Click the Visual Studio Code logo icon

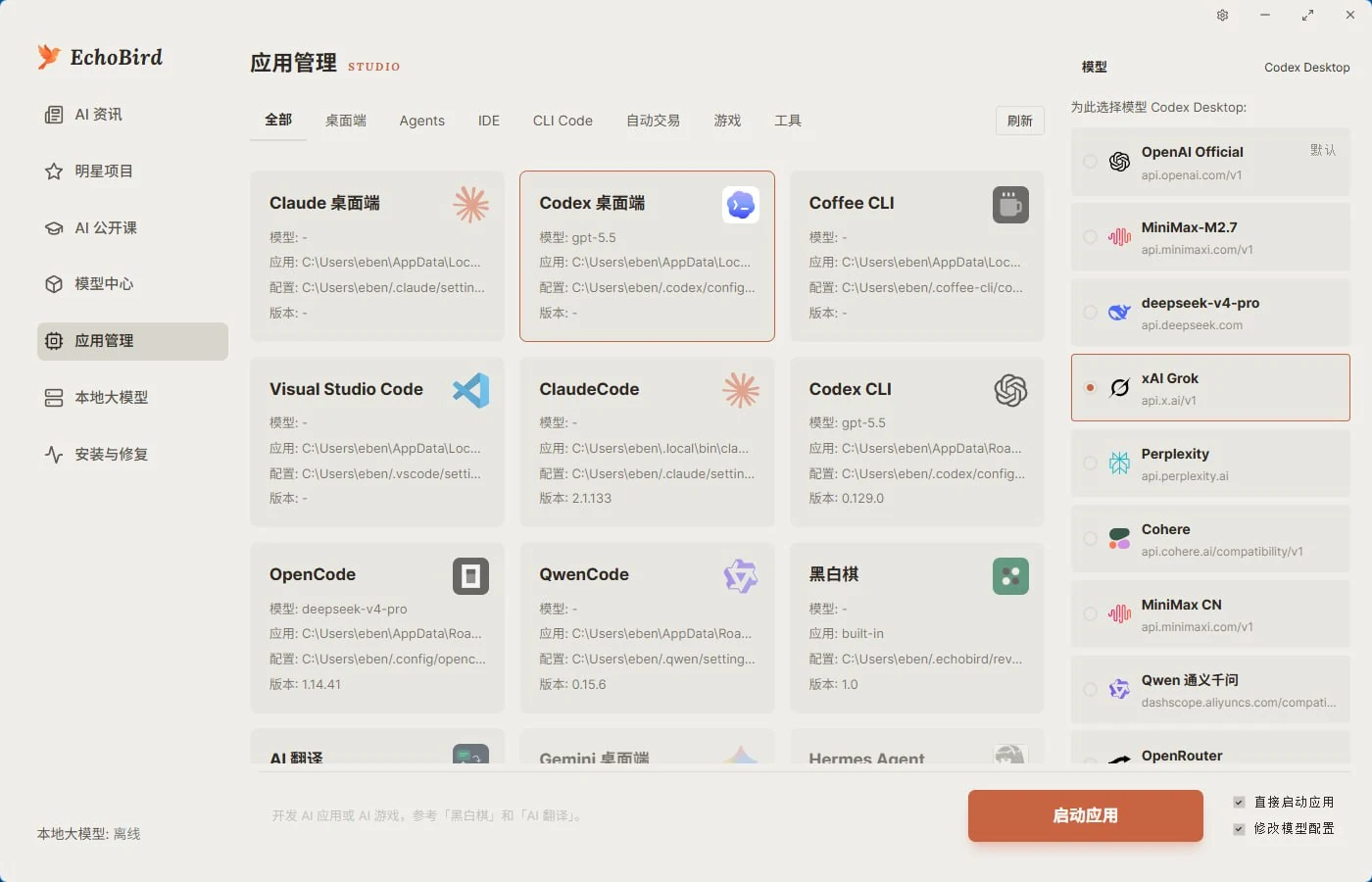click(x=471, y=390)
